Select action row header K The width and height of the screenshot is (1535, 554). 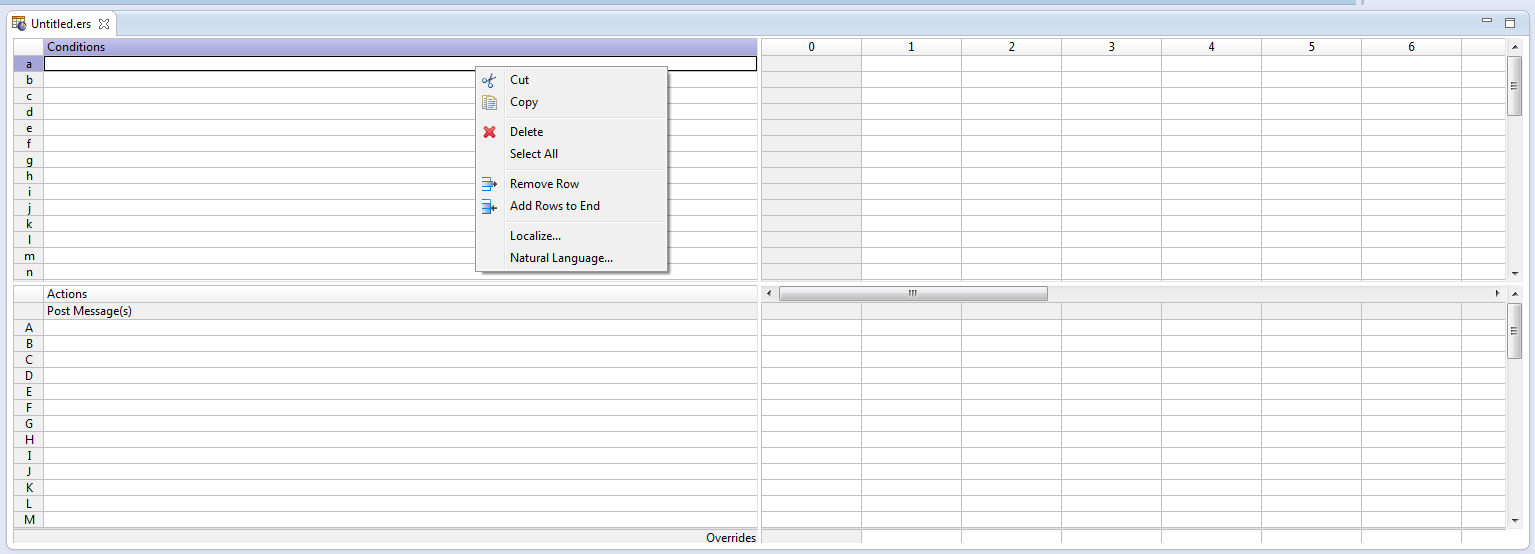click(x=29, y=488)
